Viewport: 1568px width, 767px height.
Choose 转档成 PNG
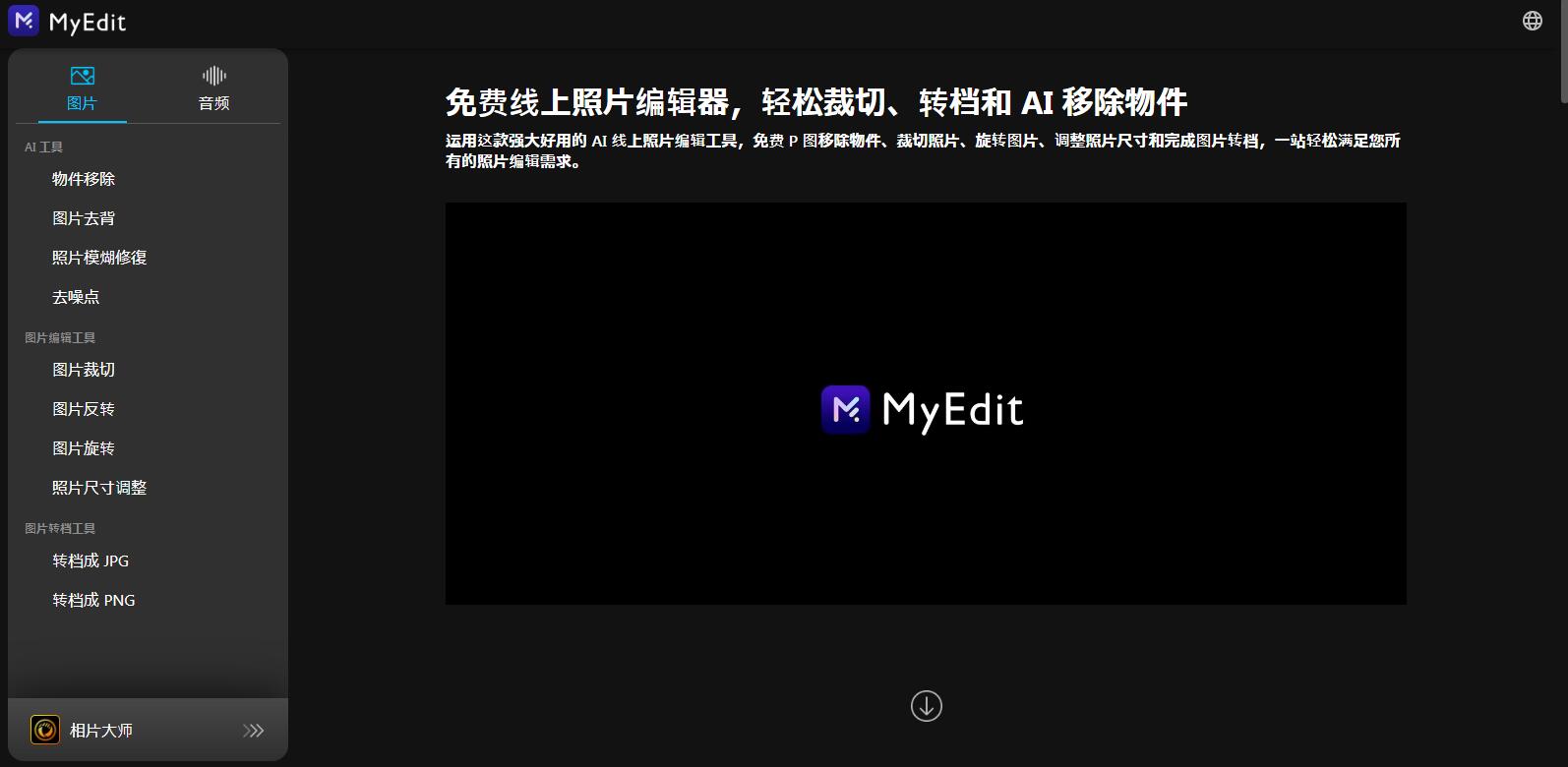[93, 600]
